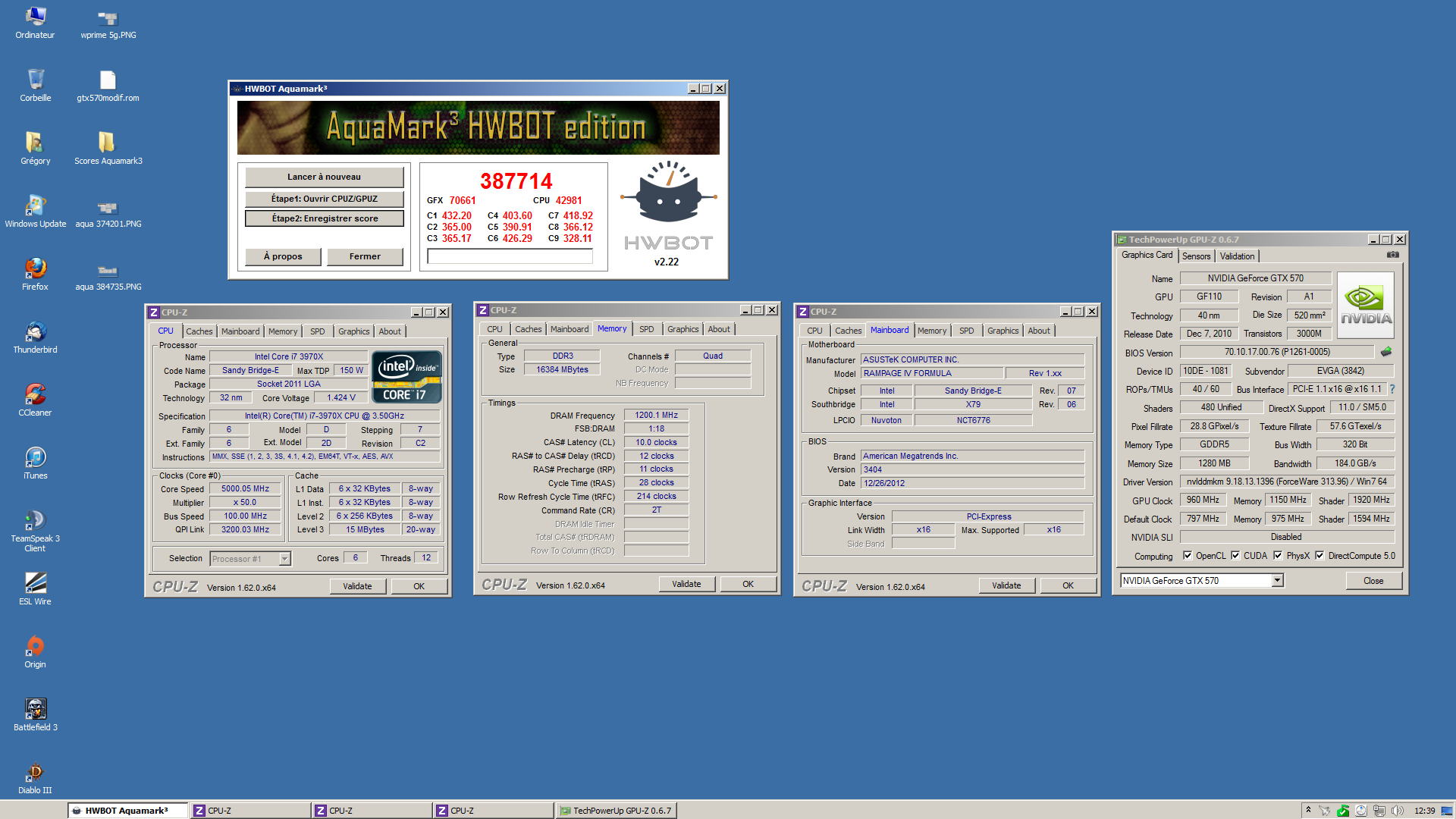Click the AquaMark3 HWBOT edition banner
1456x819 pixels.
(479, 127)
